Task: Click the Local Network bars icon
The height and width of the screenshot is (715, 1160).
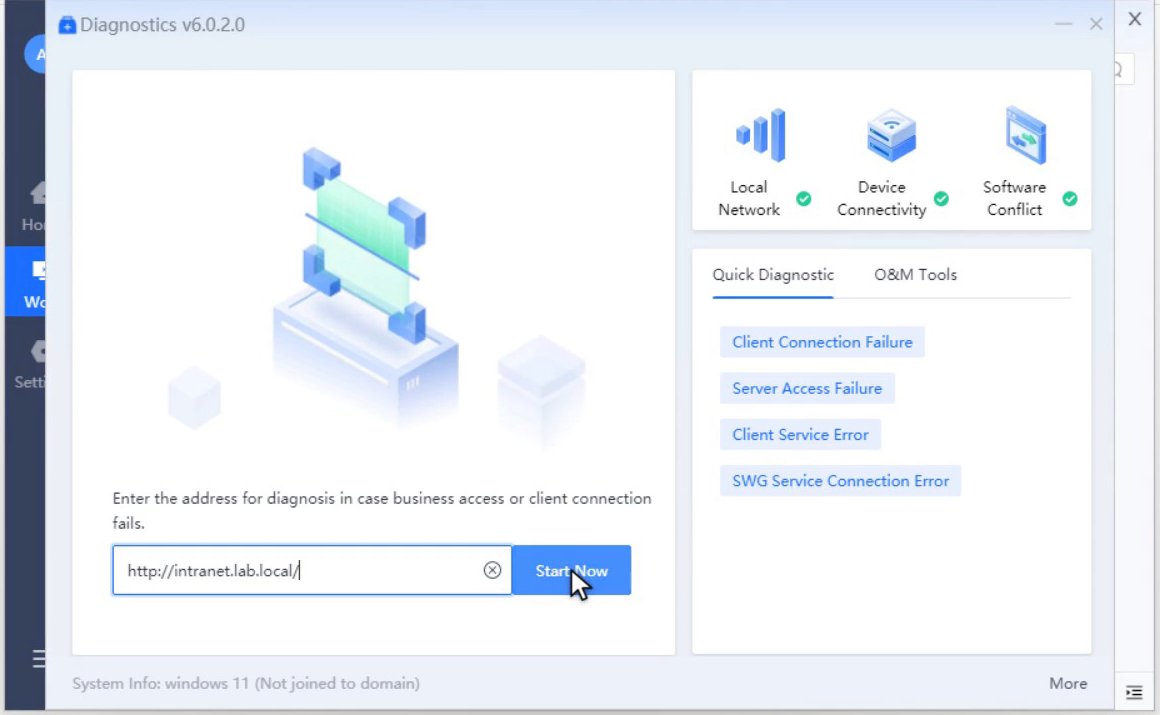Action: coord(761,135)
